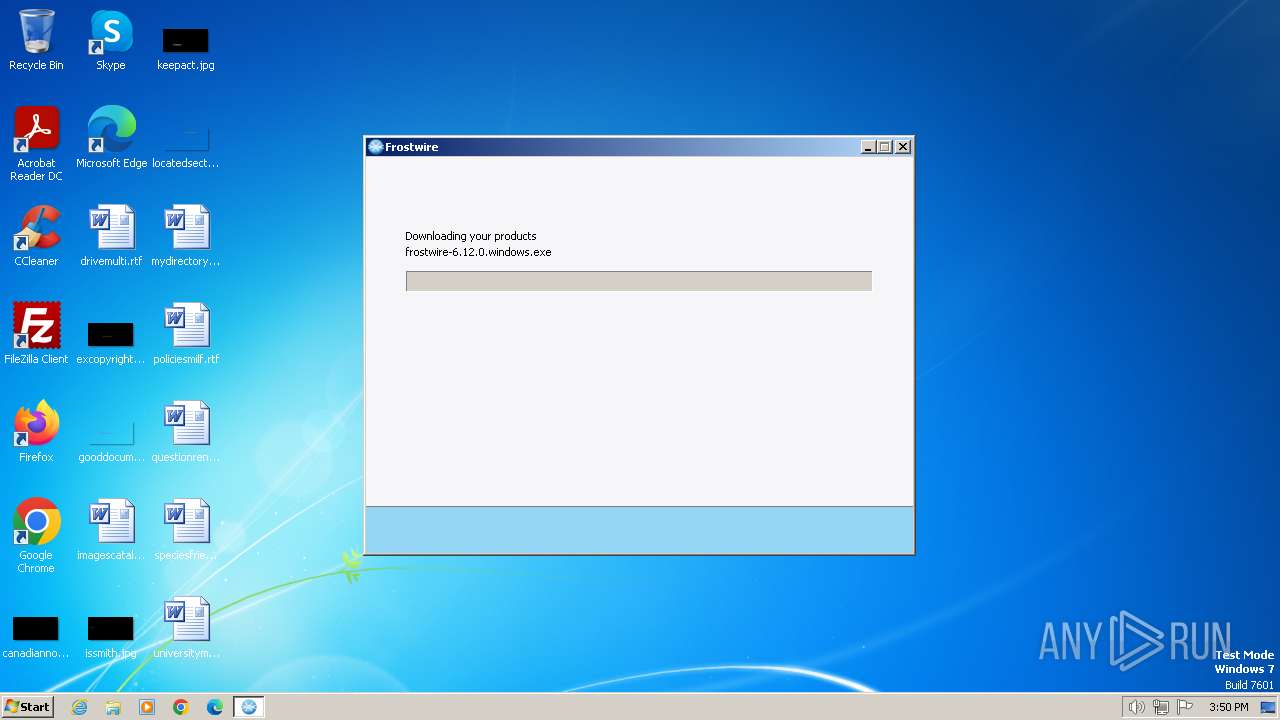1280x720 pixels.
Task: Select the issmith.jpg desktop file
Action: pos(111,636)
